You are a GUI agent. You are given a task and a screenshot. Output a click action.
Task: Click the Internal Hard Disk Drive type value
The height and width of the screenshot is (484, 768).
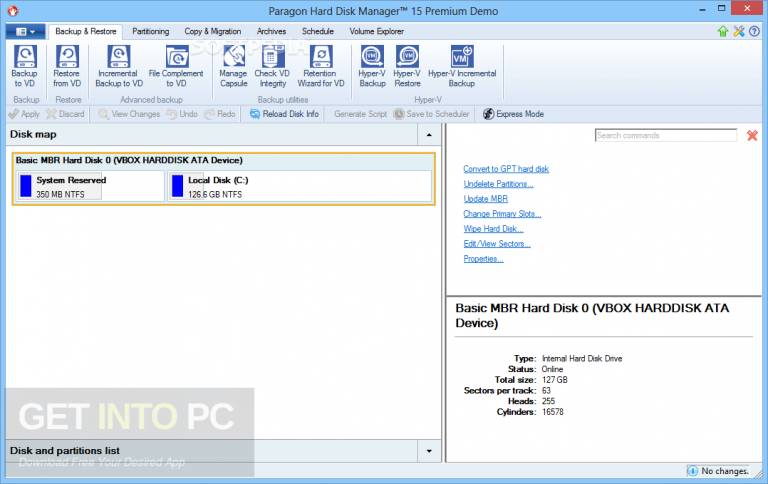[582, 359]
